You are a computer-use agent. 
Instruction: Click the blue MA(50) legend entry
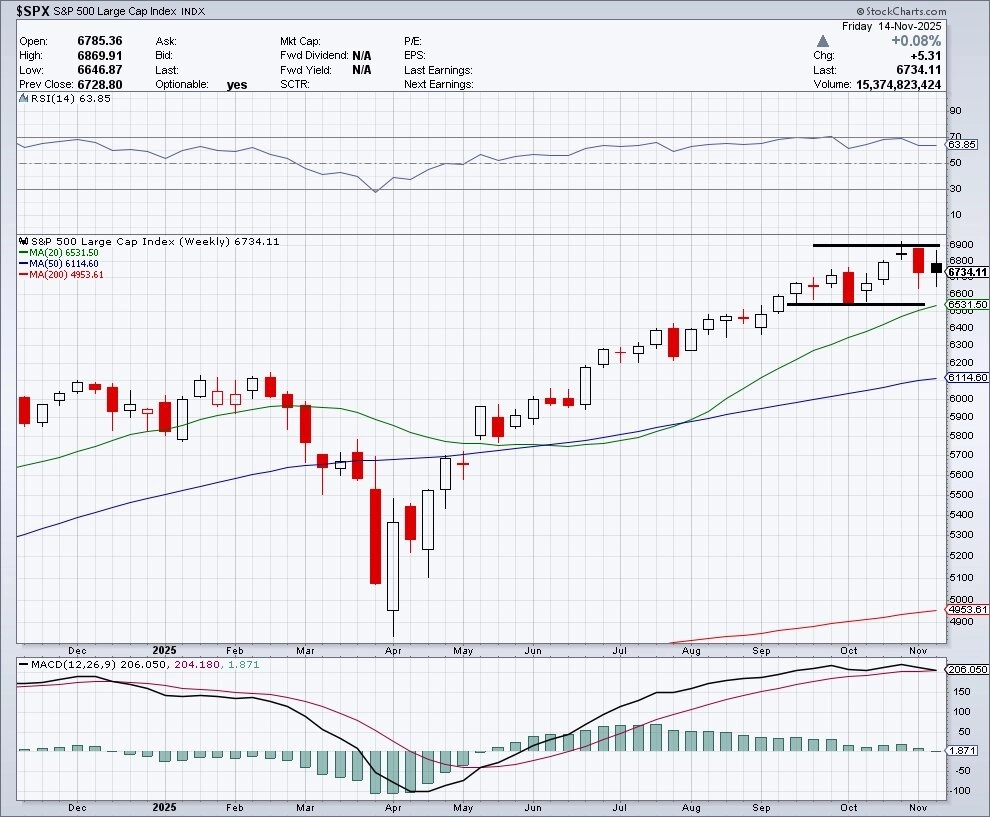59,263
